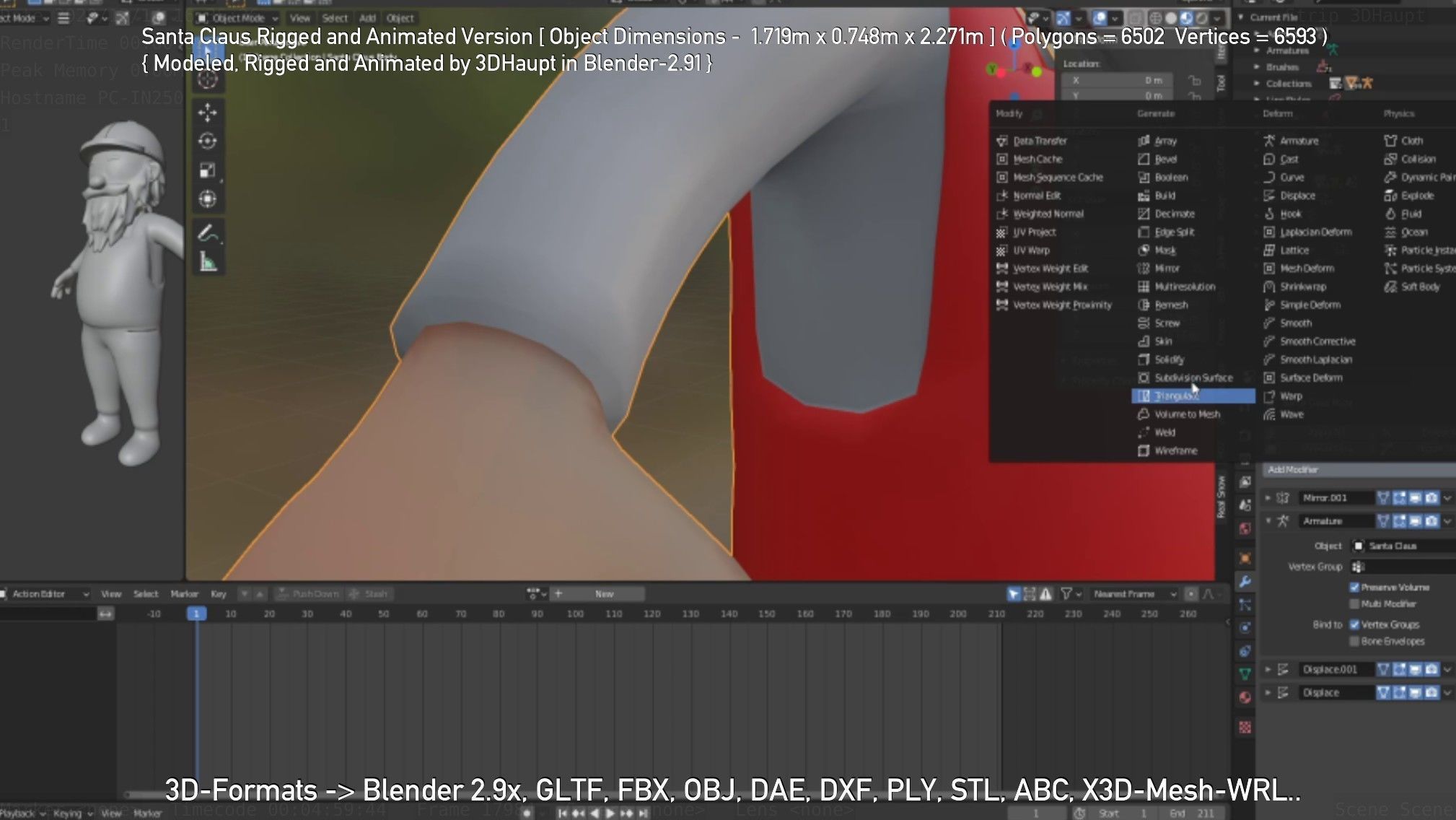Toggle edit mode display of Armature modifier
1456x820 pixels.
[x=1400, y=520]
